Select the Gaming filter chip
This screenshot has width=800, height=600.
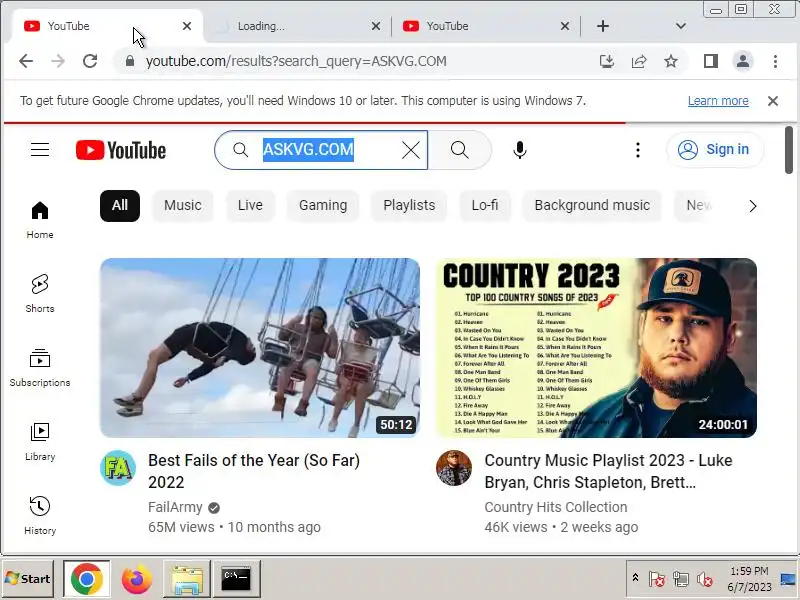click(x=323, y=206)
